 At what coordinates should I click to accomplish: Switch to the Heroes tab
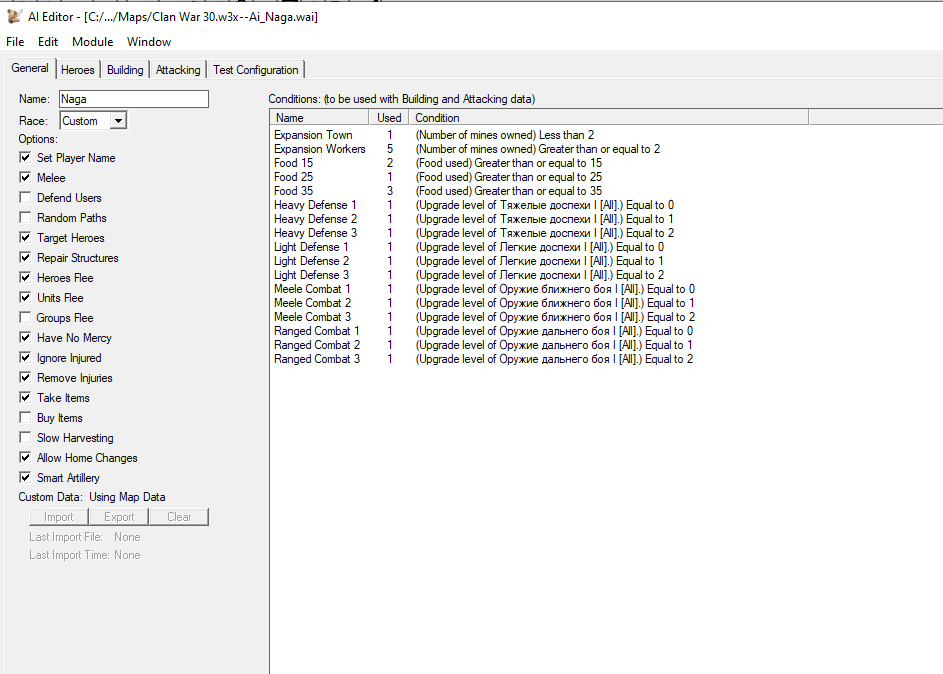[78, 70]
